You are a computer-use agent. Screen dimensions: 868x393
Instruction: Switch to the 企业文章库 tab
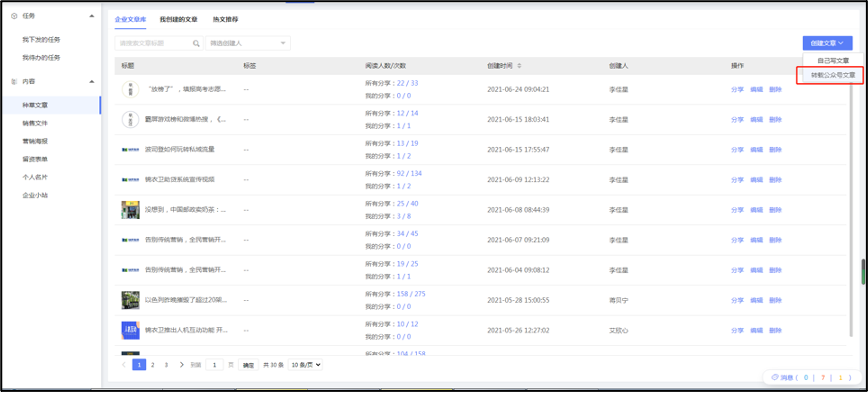(131, 19)
